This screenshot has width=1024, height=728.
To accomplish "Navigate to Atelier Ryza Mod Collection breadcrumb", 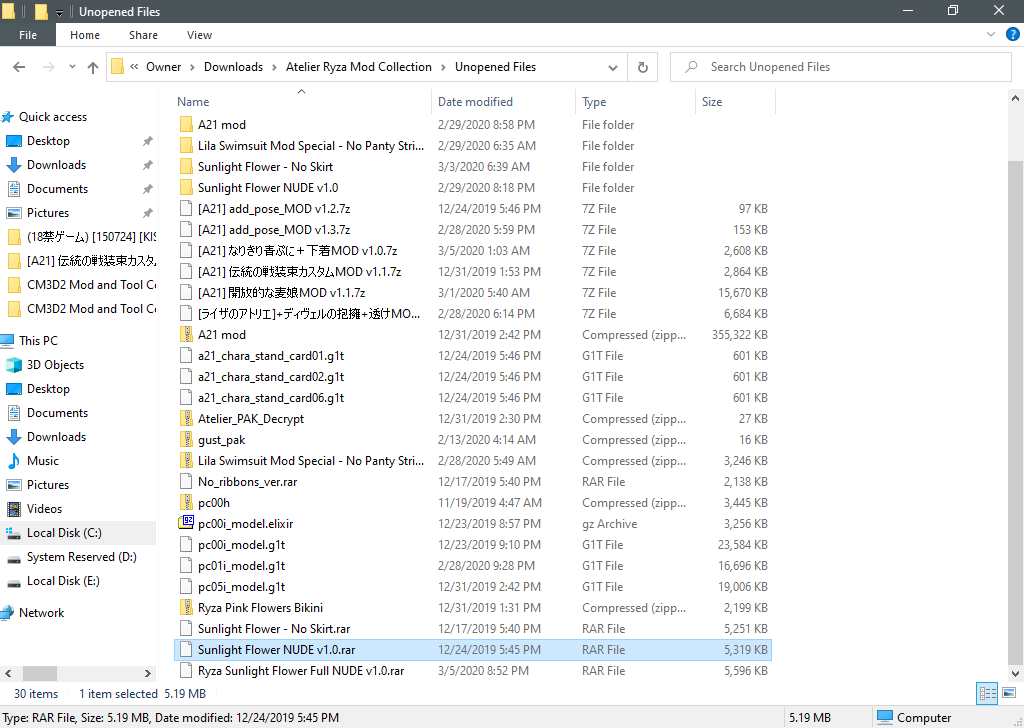I will pyautogui.click(x=359, y=67).
